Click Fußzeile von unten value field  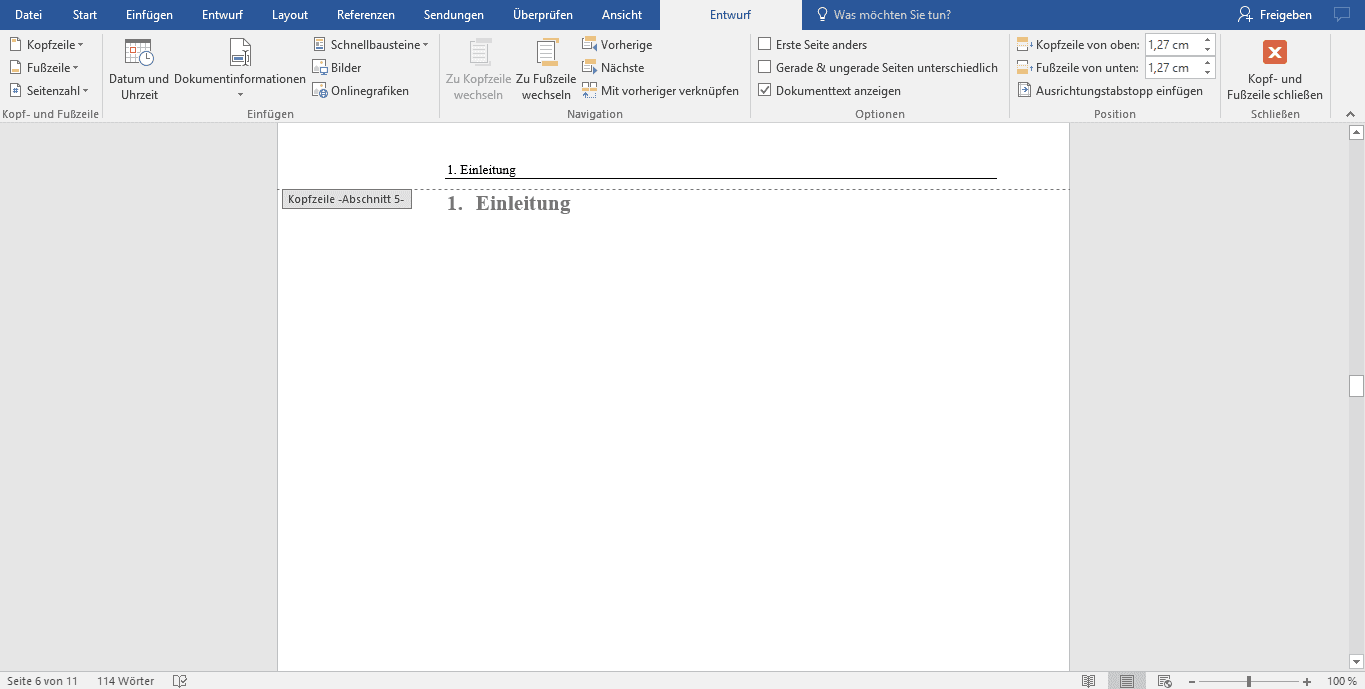(1172, 68)
